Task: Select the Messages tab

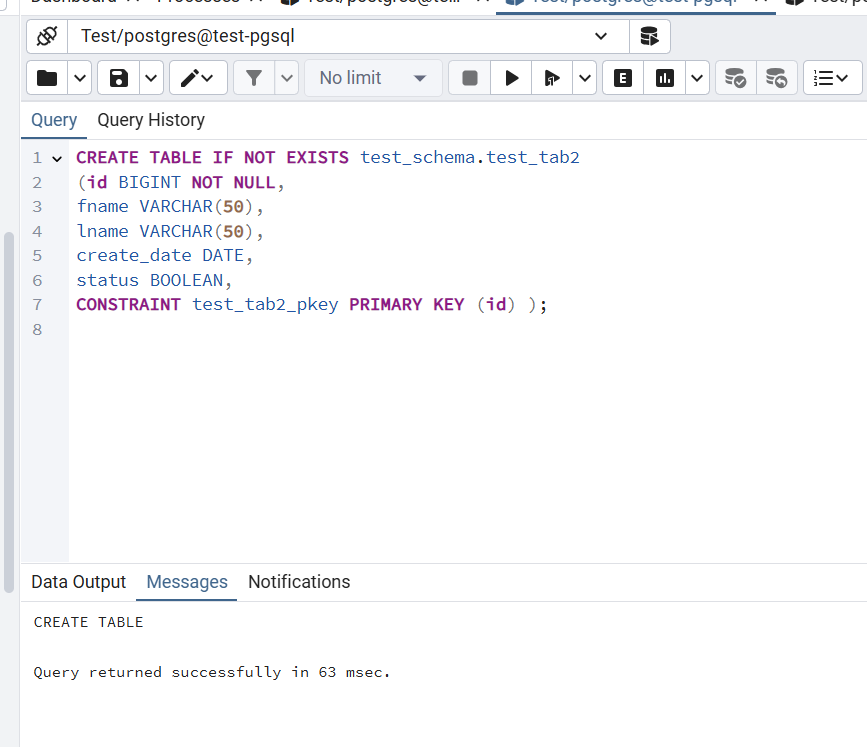Action: coord(187,582)
